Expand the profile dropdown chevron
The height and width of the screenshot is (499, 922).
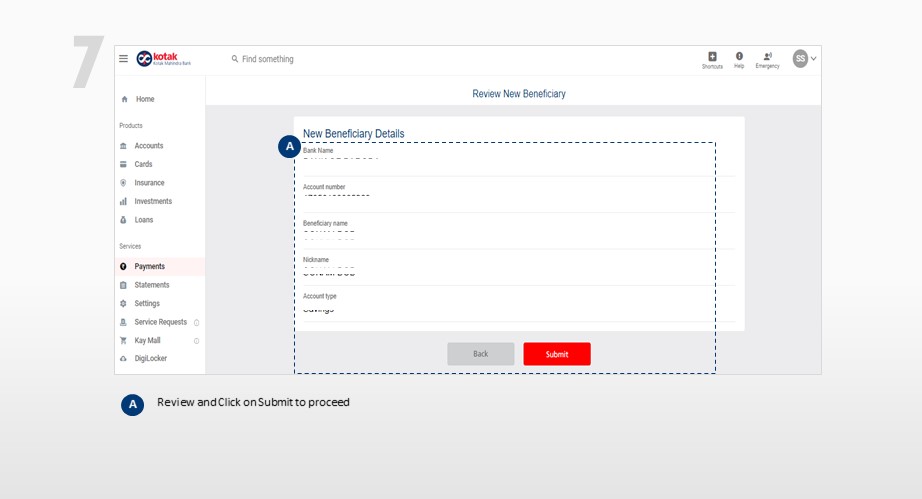click(813, 59)
